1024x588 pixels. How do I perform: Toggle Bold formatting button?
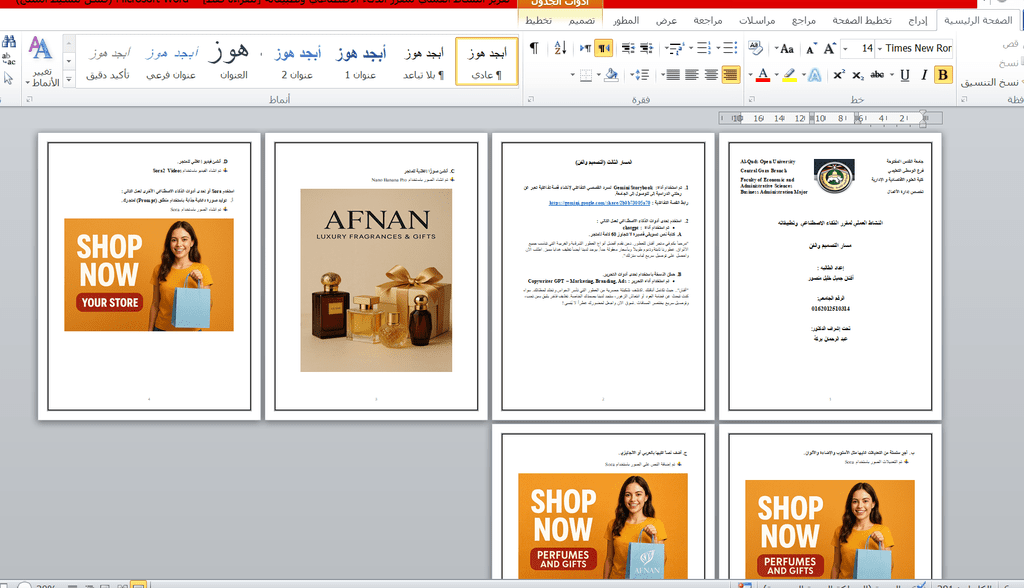(x=943, y=75)
